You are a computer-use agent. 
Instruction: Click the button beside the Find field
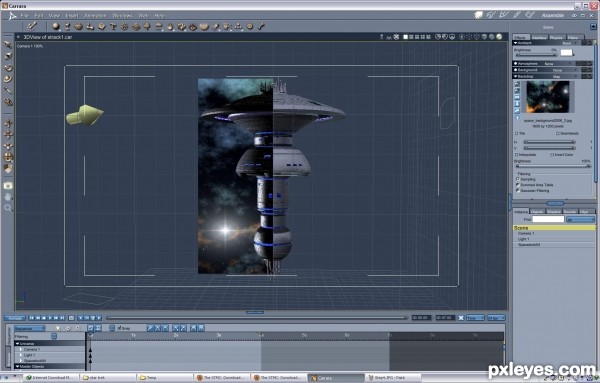click(580, 219)
